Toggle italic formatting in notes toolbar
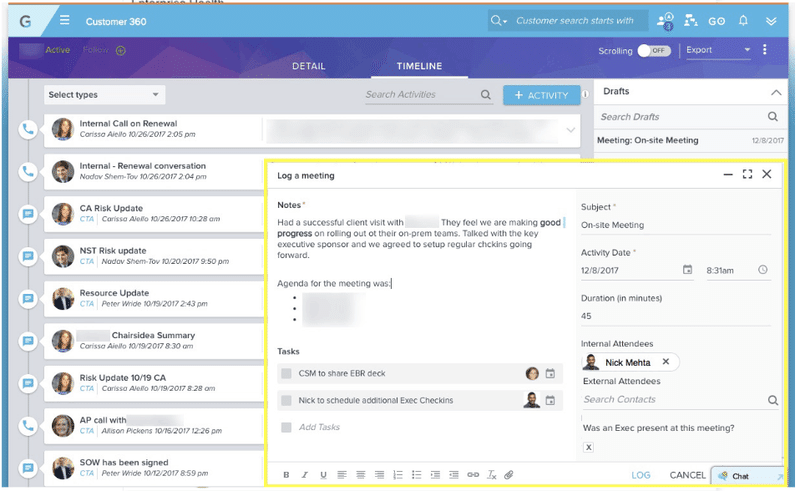This screenshot has width=800, height=491. pos(305,475)
